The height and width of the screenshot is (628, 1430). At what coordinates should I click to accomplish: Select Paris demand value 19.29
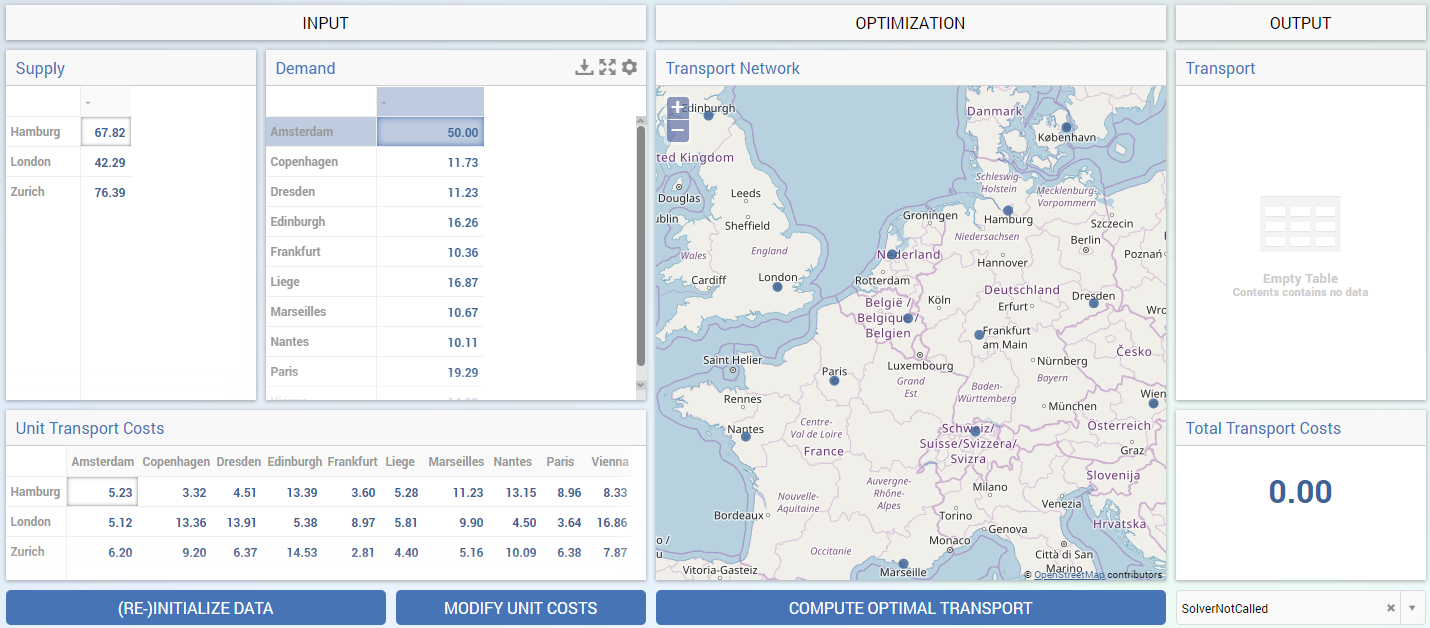click(x=430, y=372)
